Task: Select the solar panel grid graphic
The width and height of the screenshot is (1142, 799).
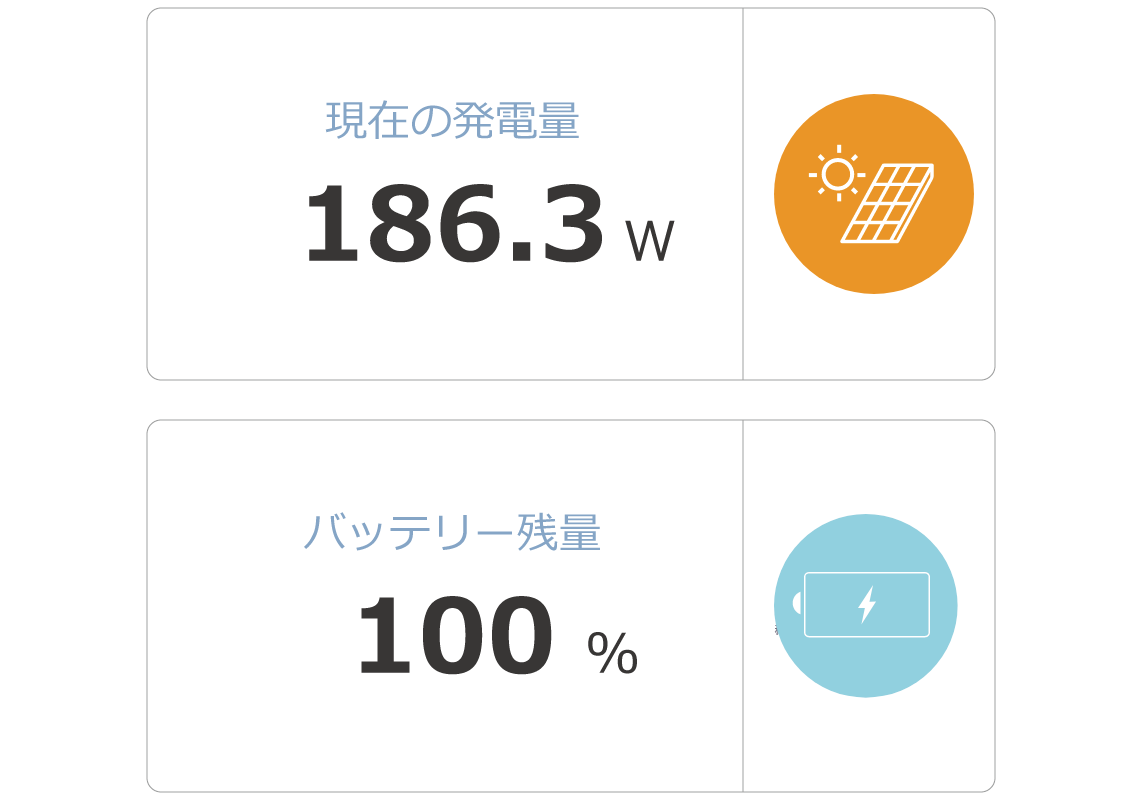Action: point(887,203)
